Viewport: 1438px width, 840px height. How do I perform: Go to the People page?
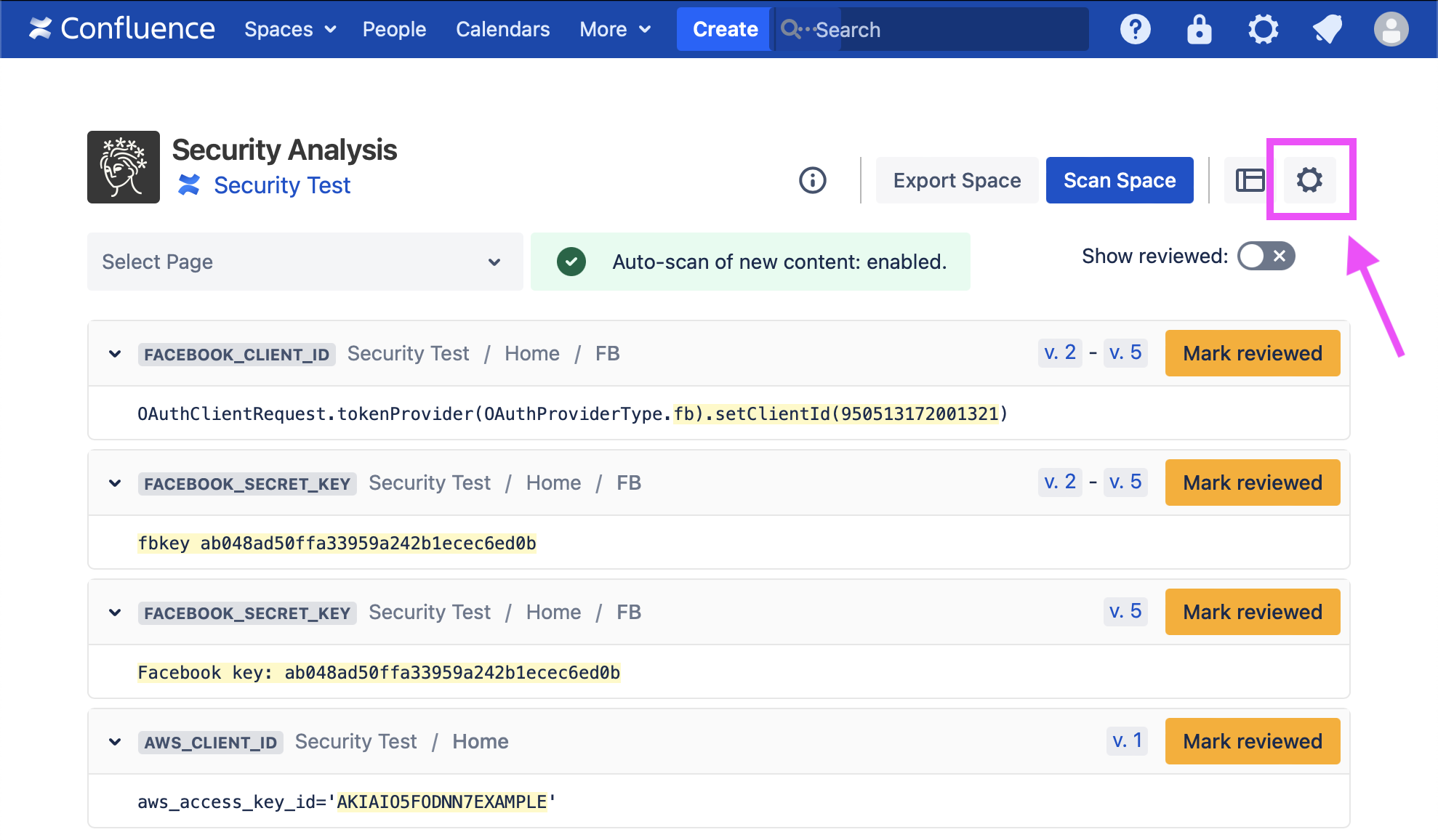tap(394, 29)
